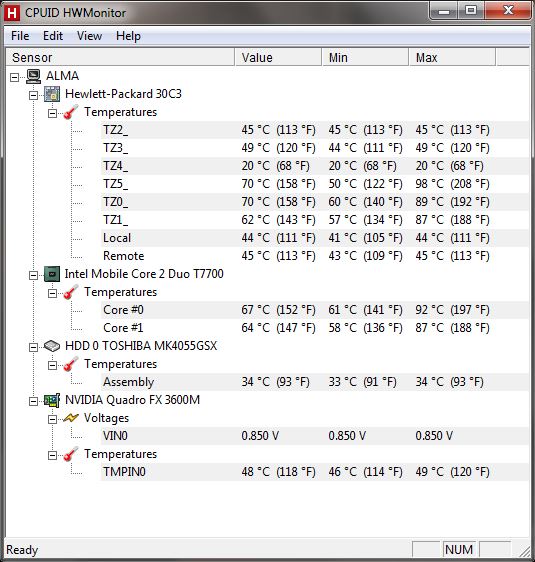Open the Edit menu

pyautogui.click(x=53, y=36)
